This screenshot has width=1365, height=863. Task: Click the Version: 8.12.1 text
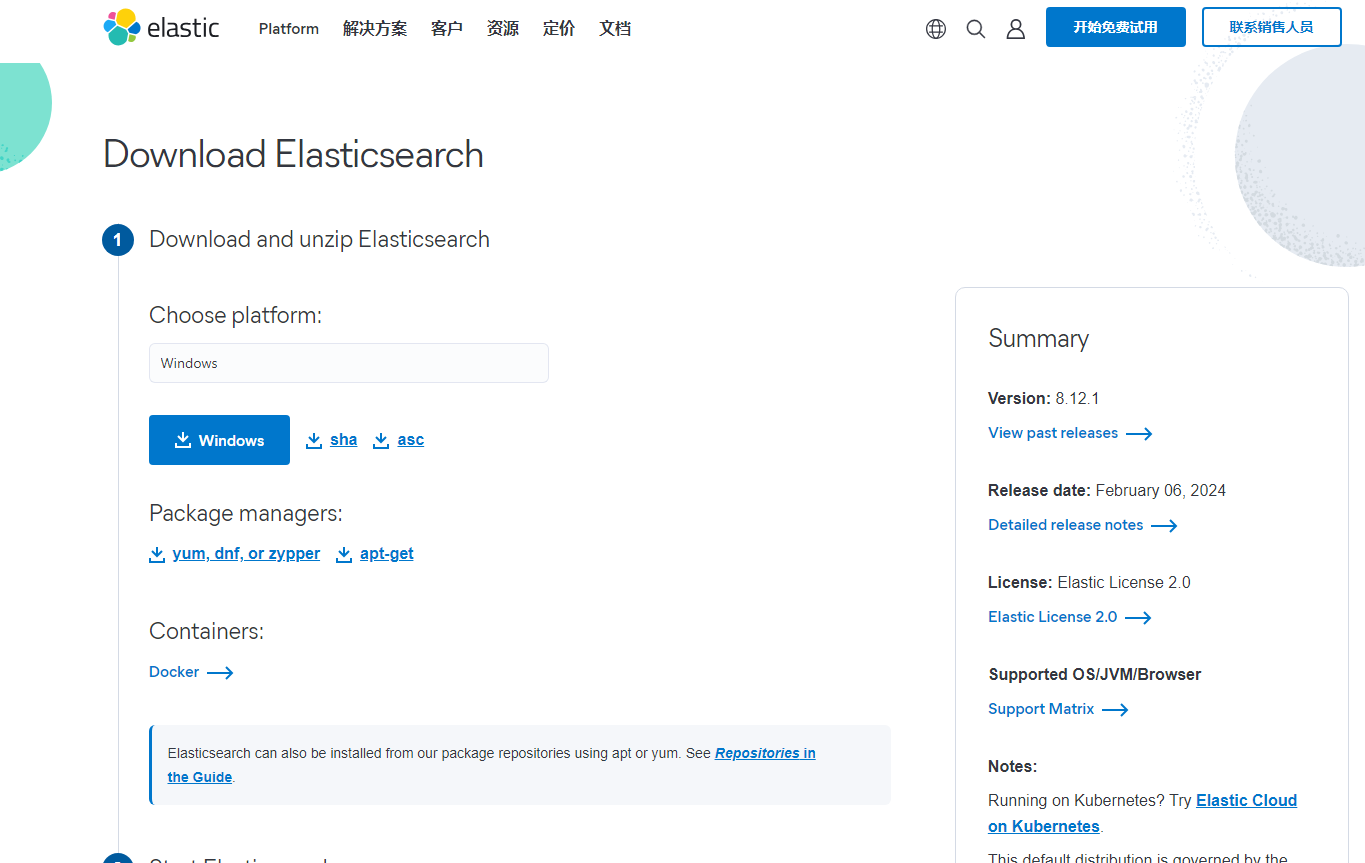coord(1044,398)
